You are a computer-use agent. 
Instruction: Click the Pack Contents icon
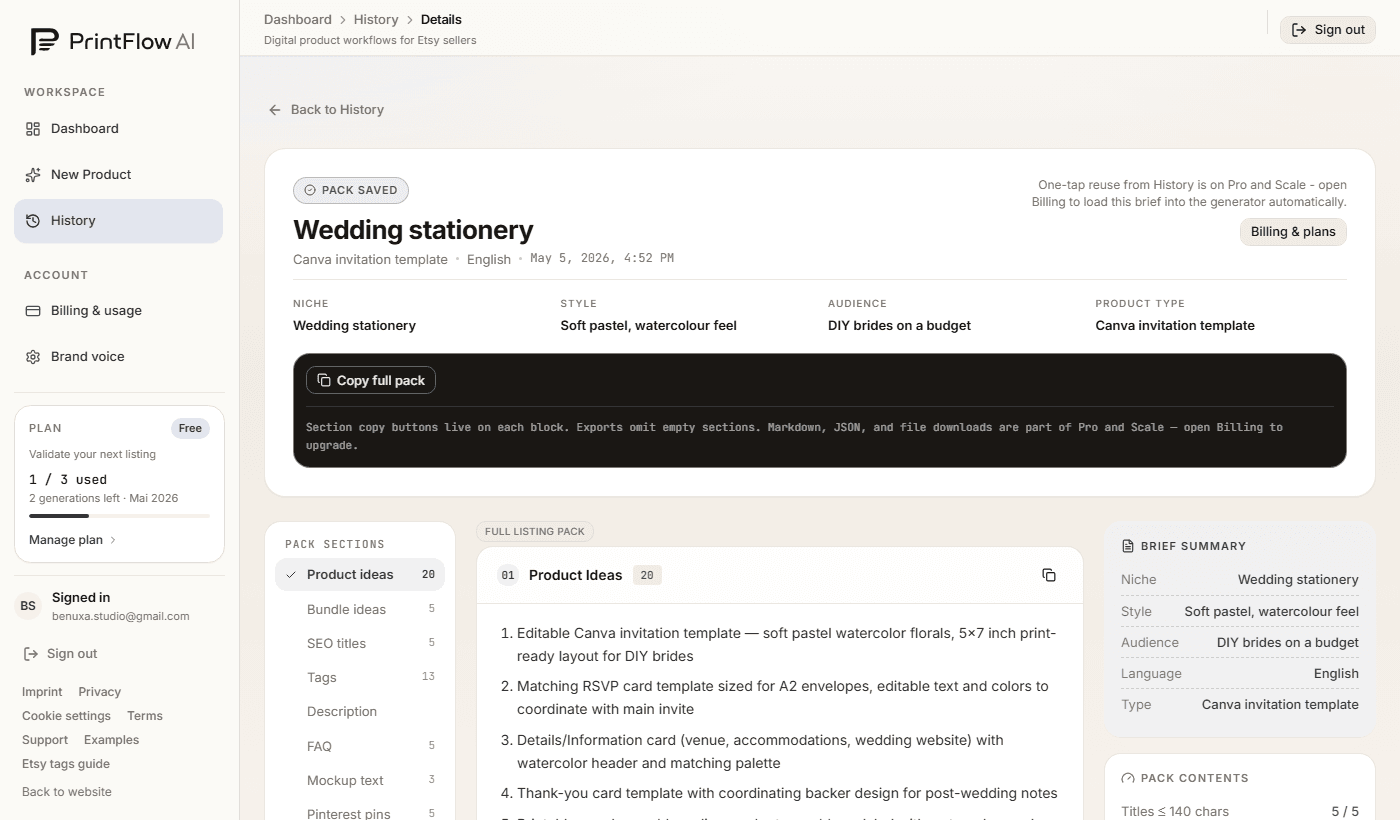tap(1128, 778)
